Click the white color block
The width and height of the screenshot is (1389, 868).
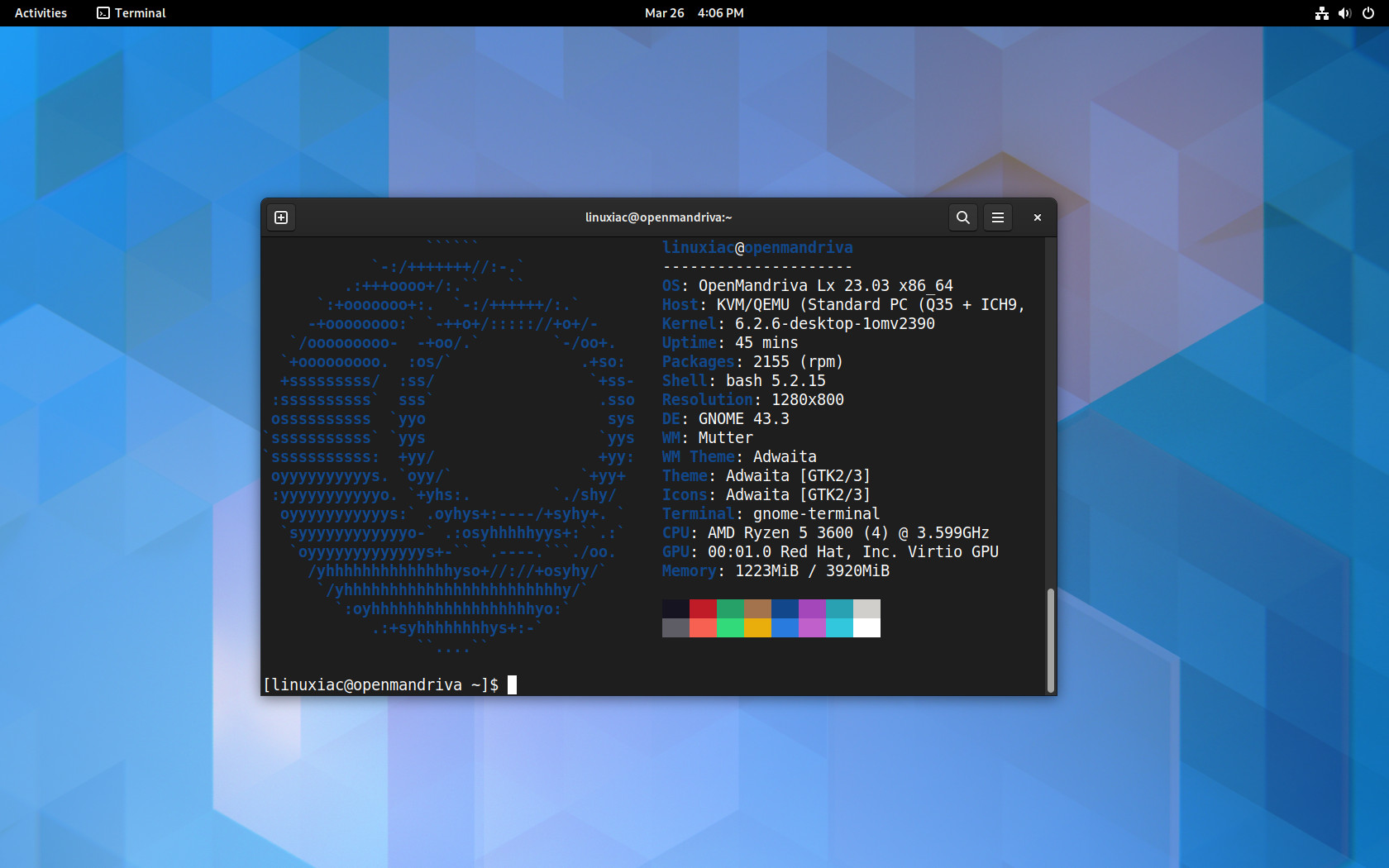coord(866,628)
